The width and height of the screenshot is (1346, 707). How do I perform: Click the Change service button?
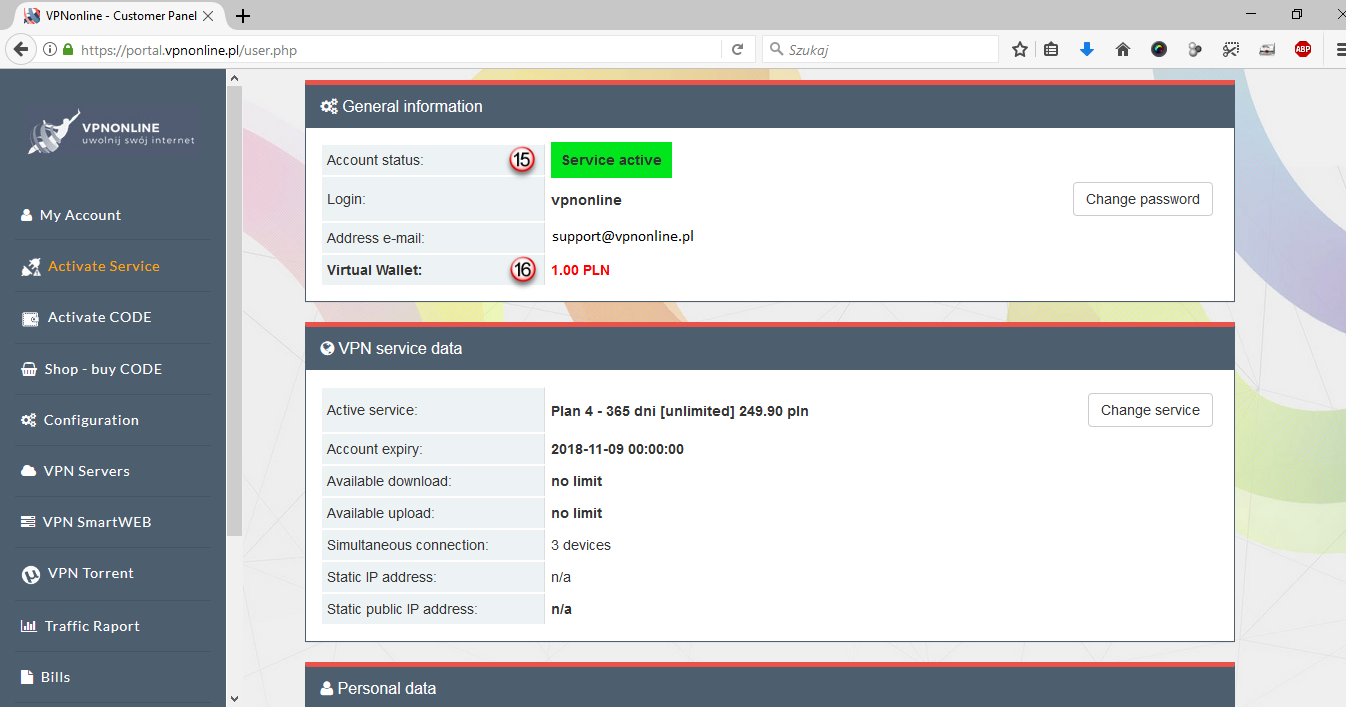(x=1150, y=410)
